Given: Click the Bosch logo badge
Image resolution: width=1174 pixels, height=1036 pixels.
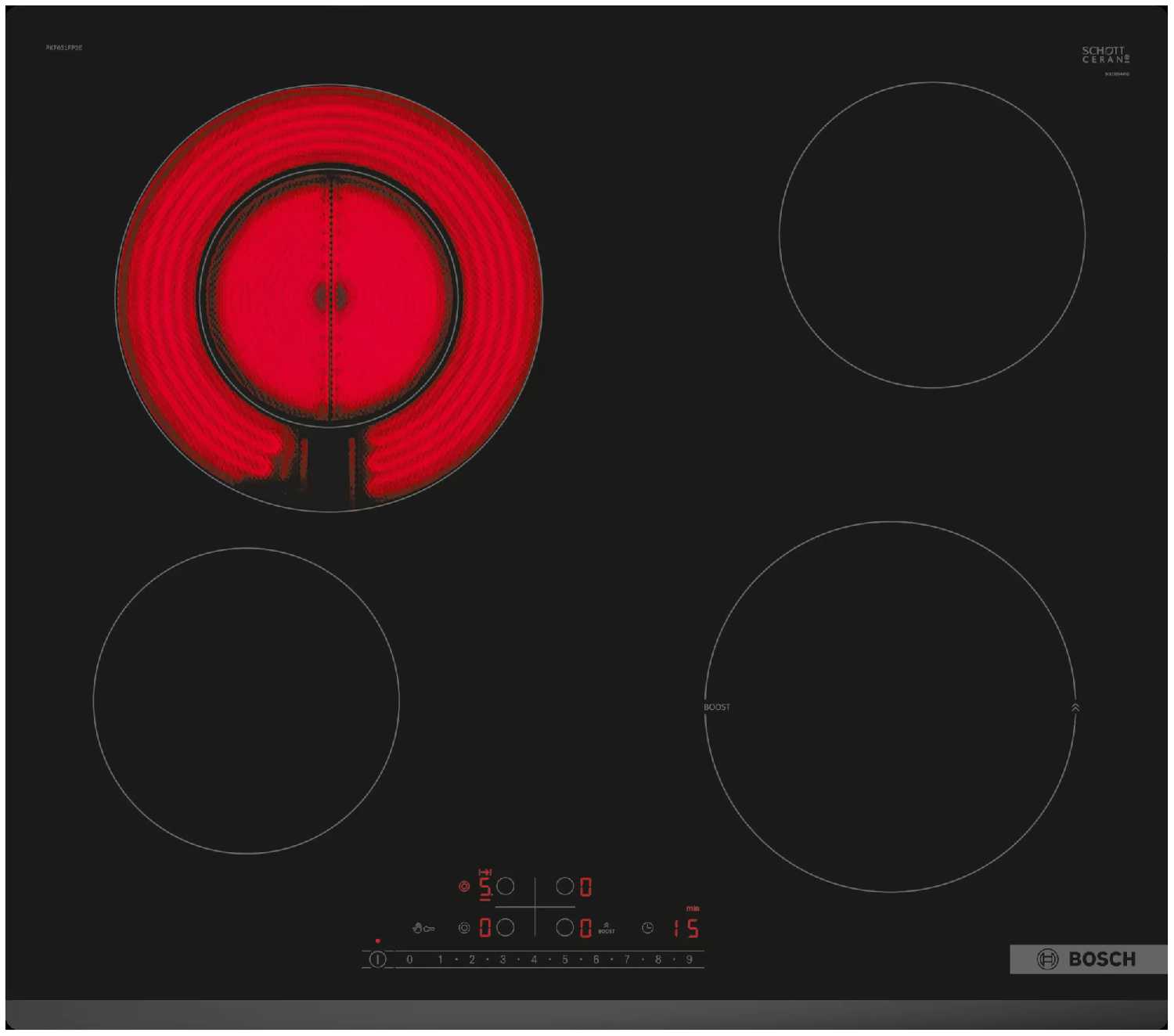Looking at the screenshot, I should click(x=1087, y=959).
